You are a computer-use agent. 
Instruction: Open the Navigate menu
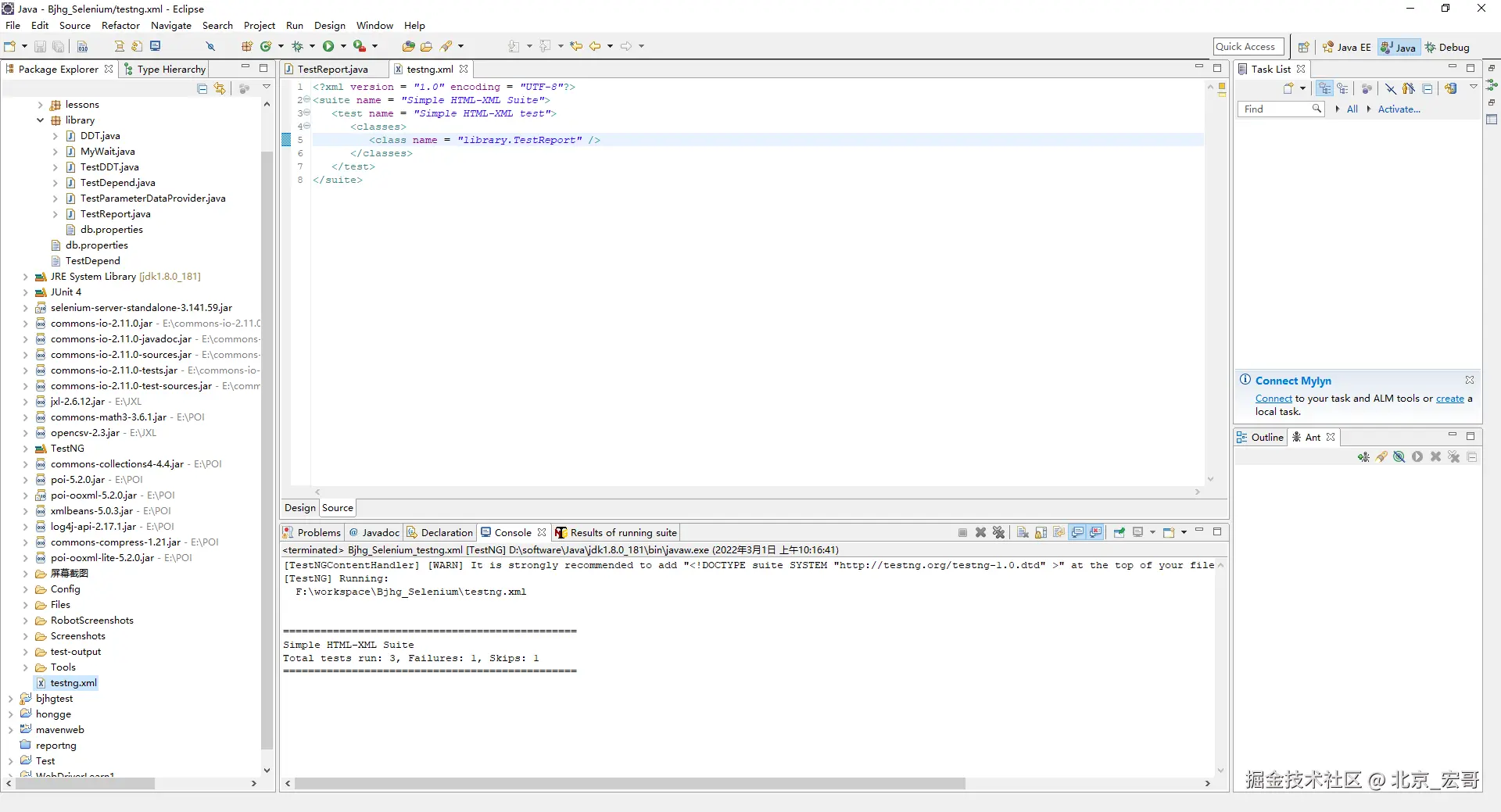coord(171,26)
